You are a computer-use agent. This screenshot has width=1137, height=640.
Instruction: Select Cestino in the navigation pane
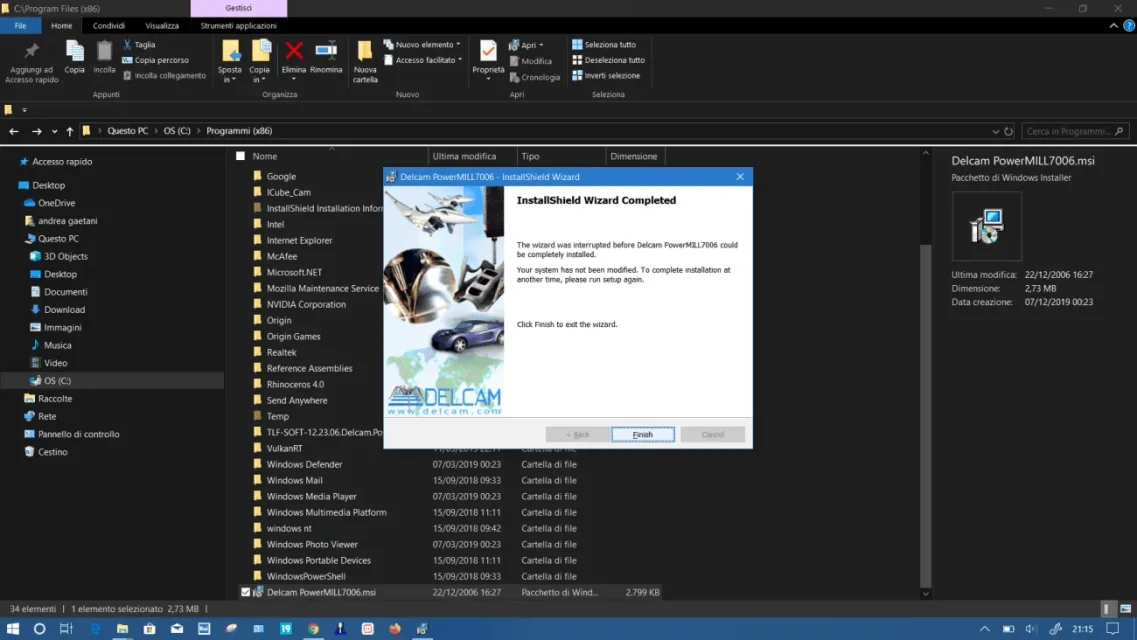[53, 452]
